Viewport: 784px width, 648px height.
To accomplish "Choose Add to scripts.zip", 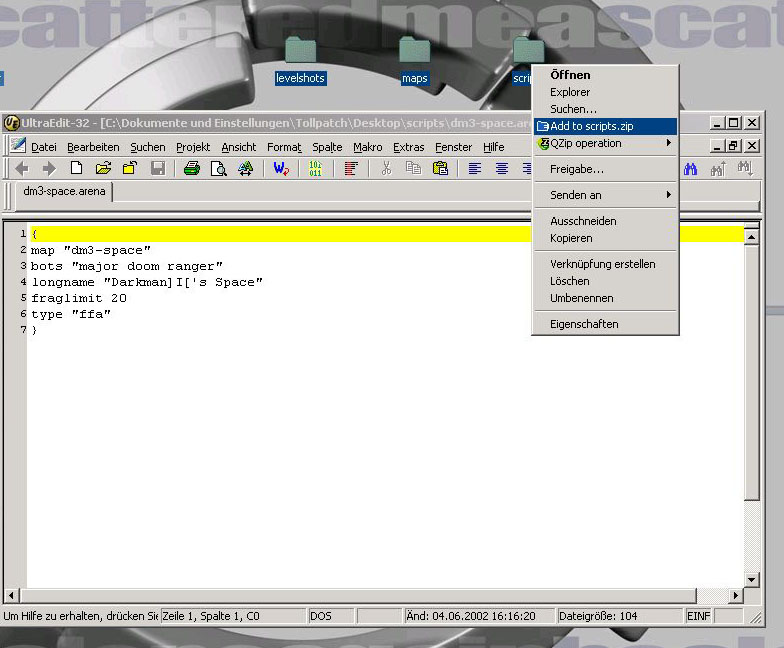I will click(605, 126).
